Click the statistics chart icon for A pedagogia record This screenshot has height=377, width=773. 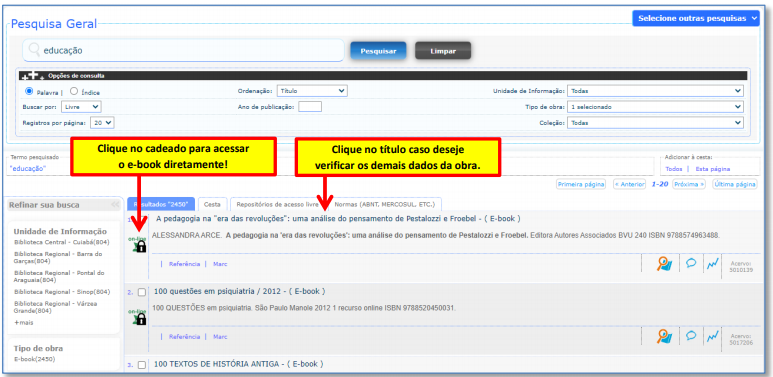pyautogui.click(x=712, y=264)
